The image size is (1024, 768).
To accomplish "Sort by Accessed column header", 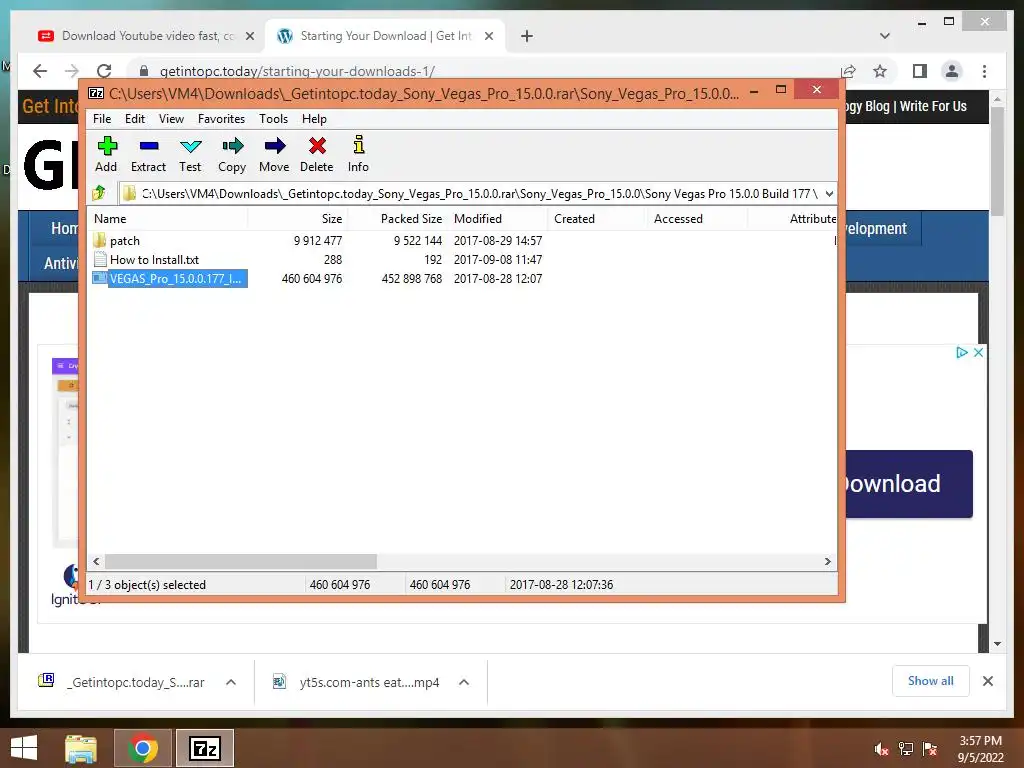I will point(698,219).
